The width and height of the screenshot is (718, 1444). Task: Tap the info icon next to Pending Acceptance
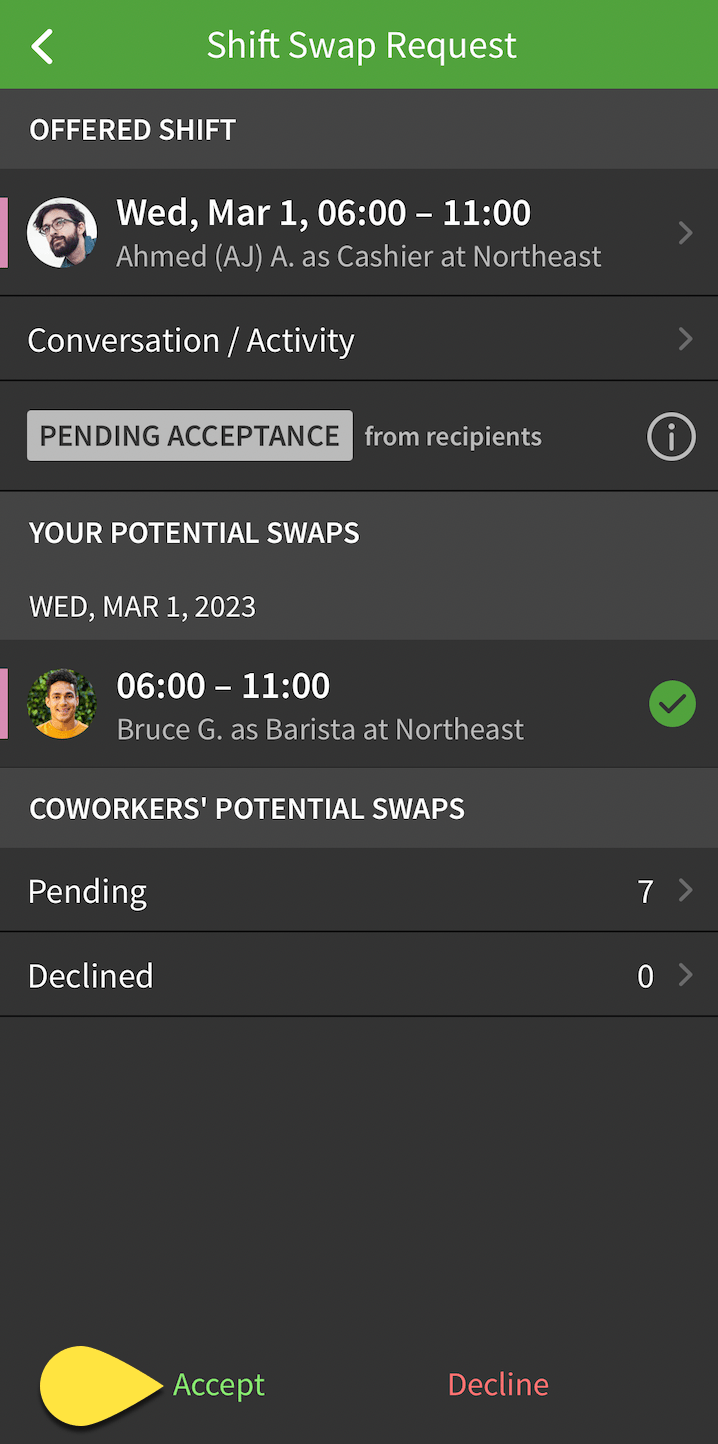point(671,436)
